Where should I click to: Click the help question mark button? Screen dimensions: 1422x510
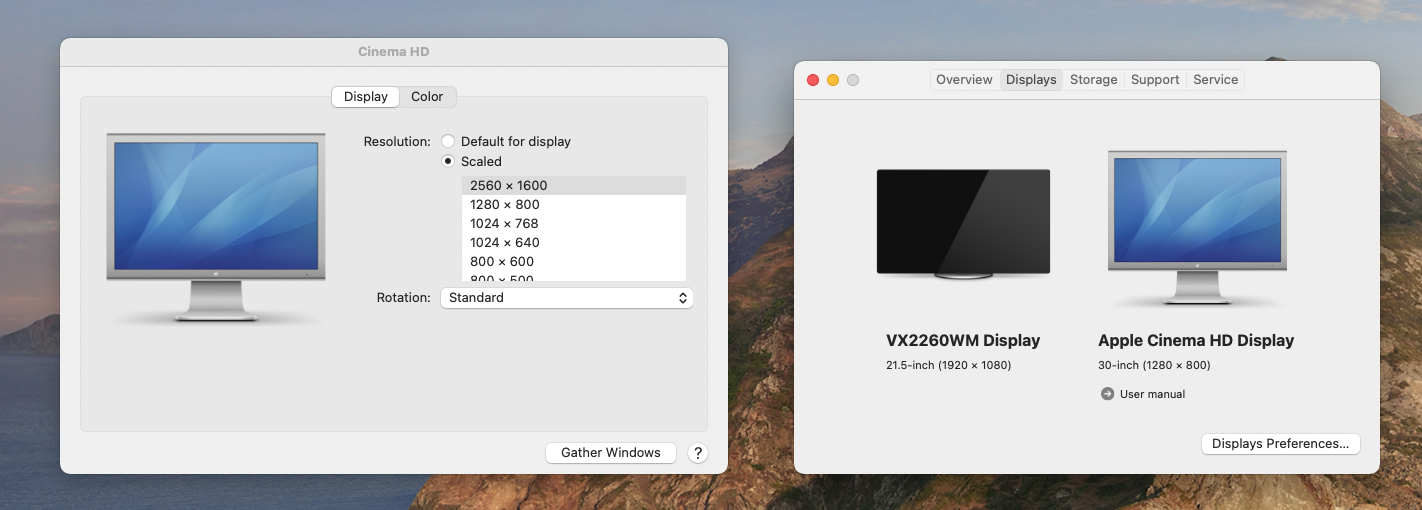click(698, 453)
